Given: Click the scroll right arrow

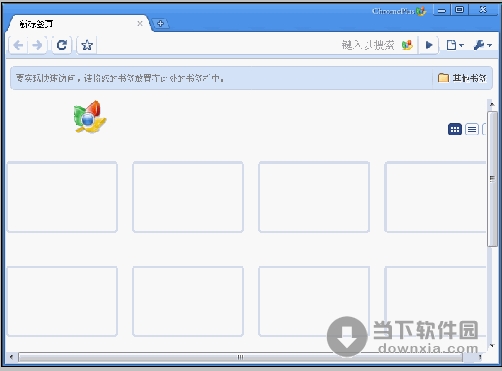Looking at the screenshot, I should (x=480, y=357).
